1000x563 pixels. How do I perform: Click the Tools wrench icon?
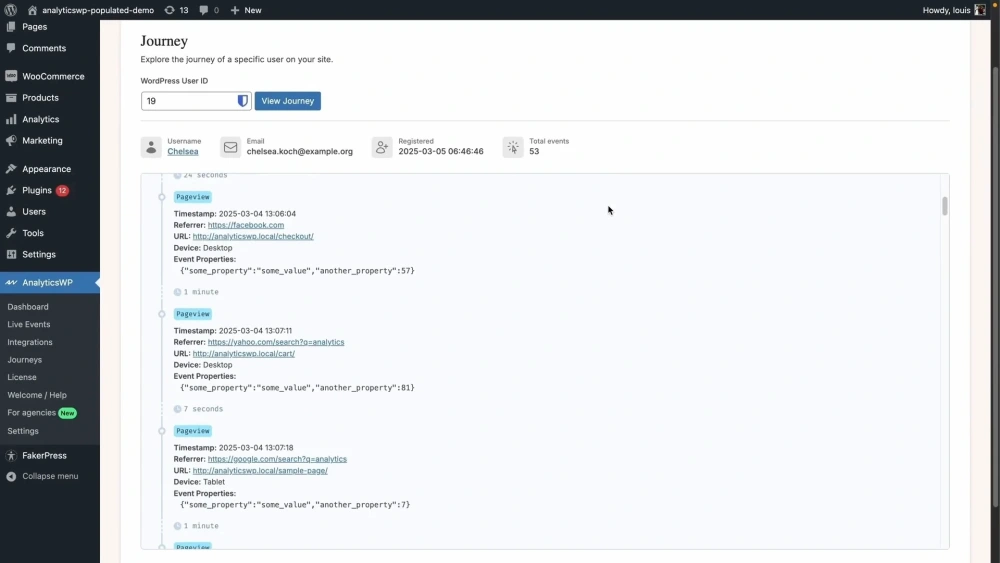[11, 233]
